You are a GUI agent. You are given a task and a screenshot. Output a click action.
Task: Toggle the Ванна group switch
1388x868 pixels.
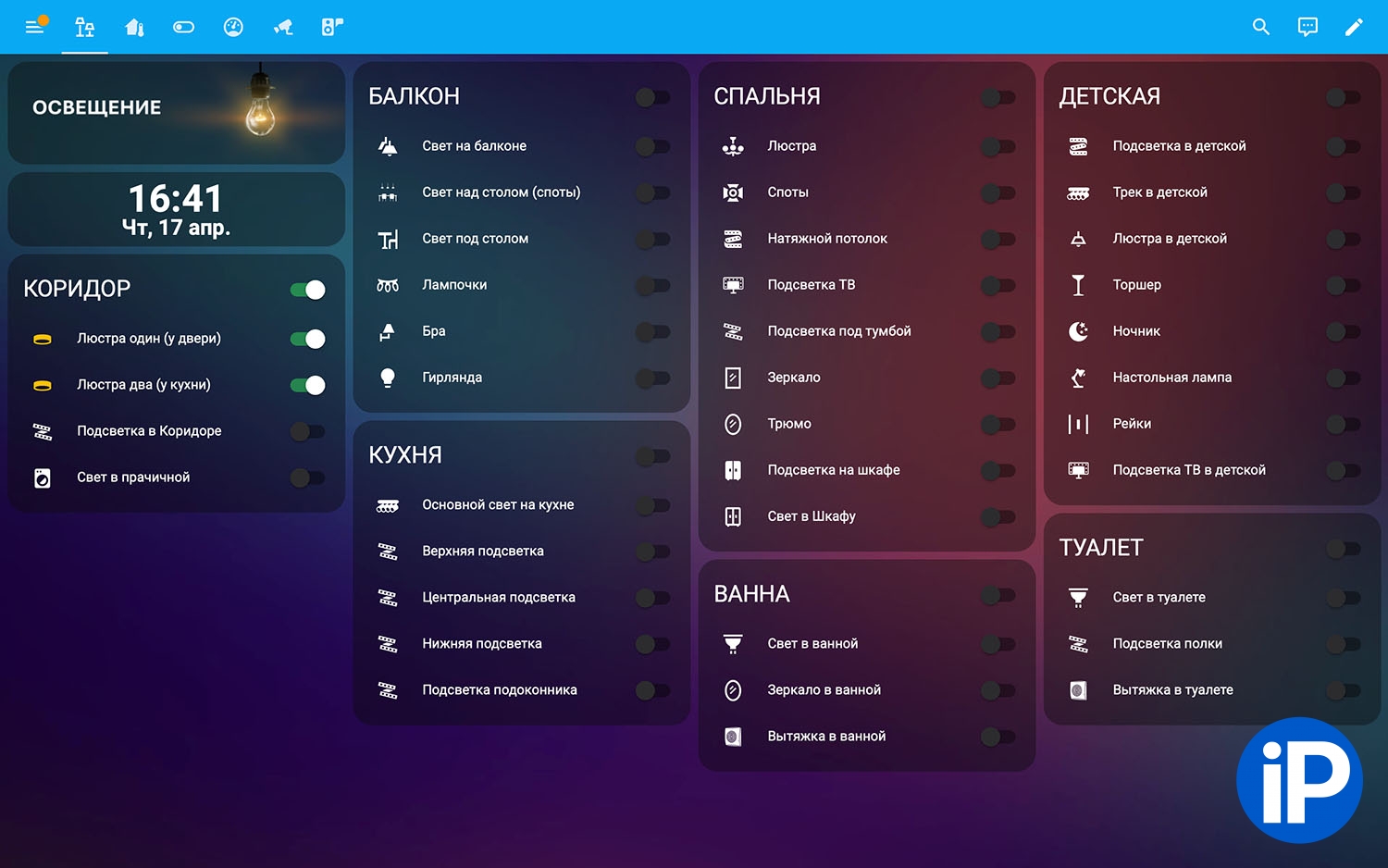click(998, 595)
